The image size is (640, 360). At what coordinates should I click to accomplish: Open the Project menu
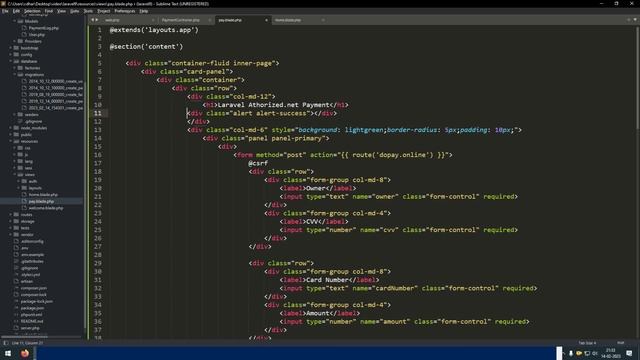point(104,11)
